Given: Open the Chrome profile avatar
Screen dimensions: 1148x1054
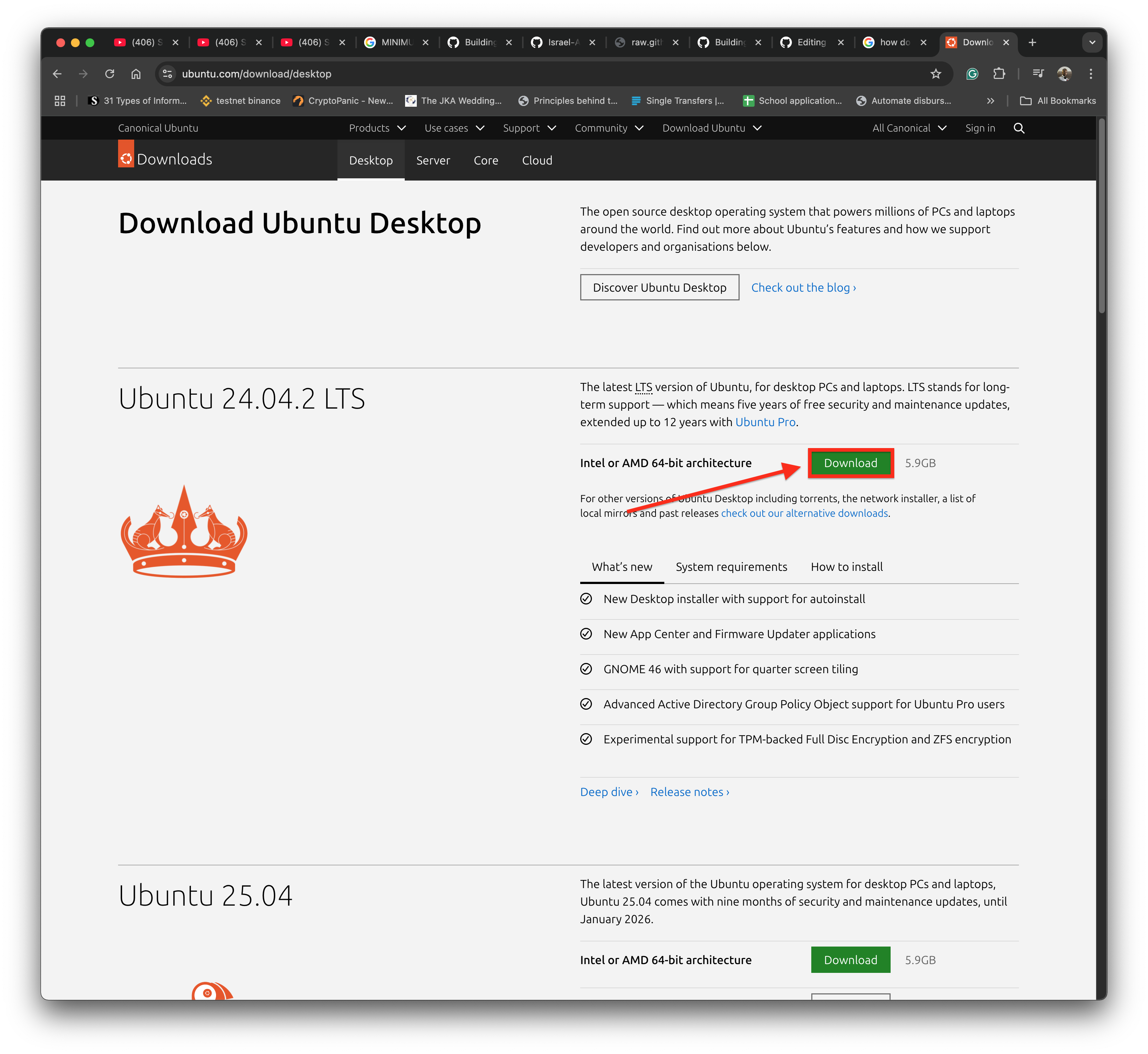Looking at the screenshot, I should (x=1064, y=73).
